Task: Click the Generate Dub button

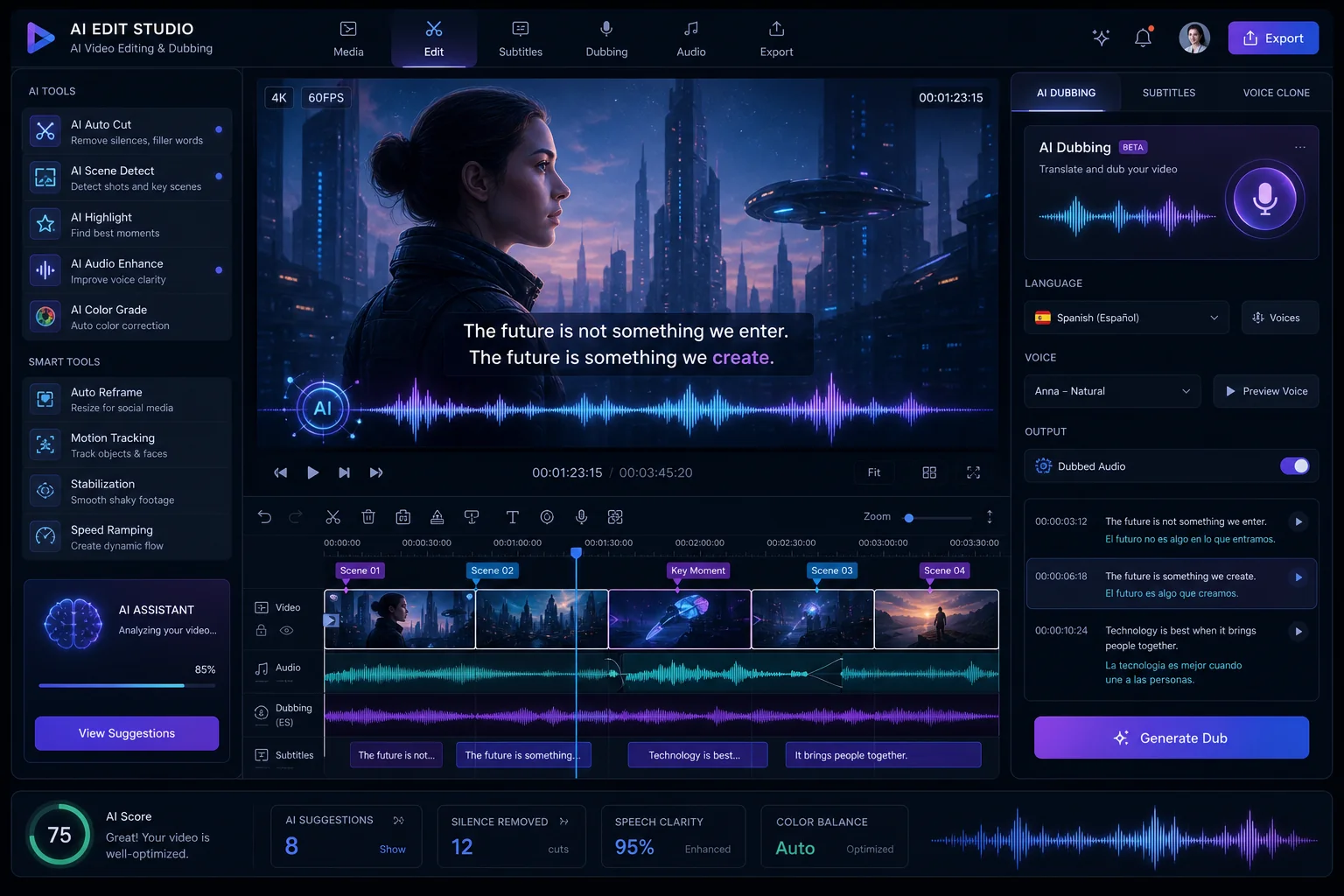Action: click(x=1172, y=738)
